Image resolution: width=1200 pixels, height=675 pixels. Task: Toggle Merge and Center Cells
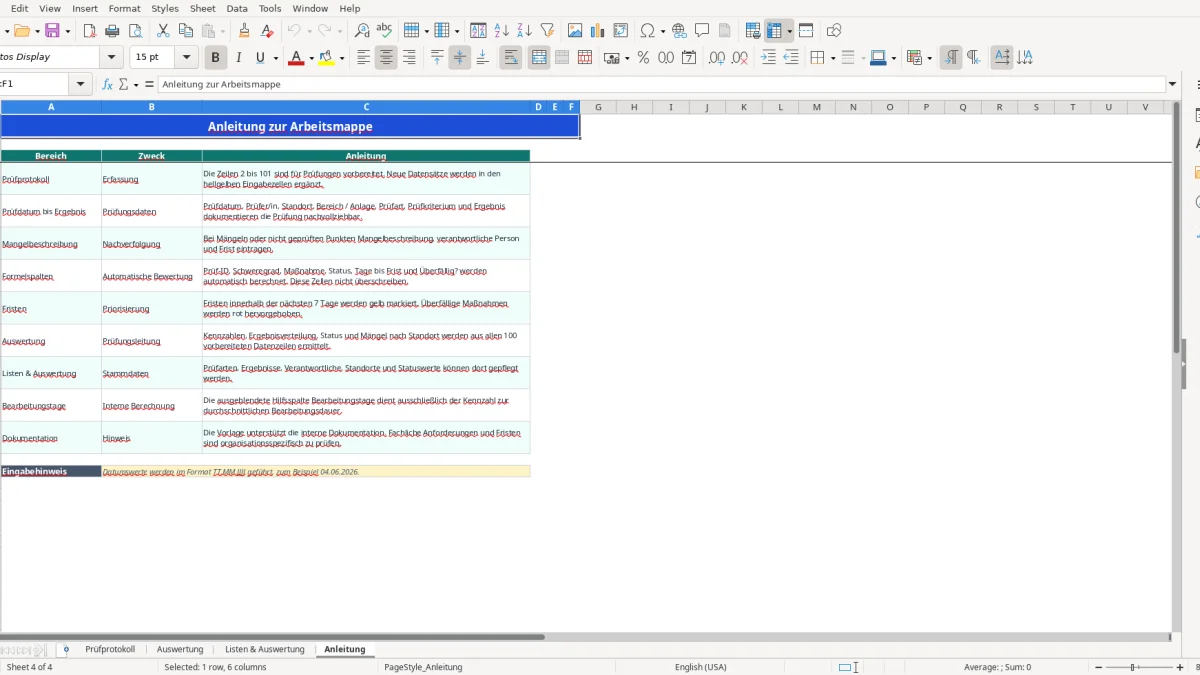click(x=539, y=58)
